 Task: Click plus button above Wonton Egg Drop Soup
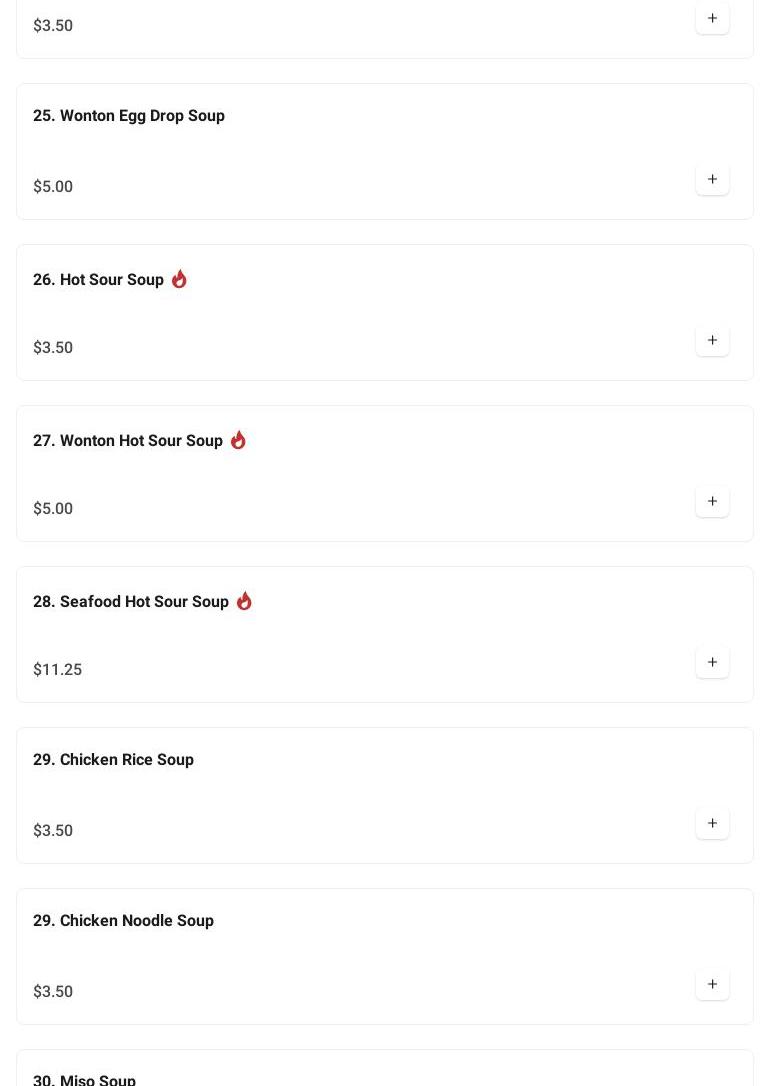coord(712,19)
